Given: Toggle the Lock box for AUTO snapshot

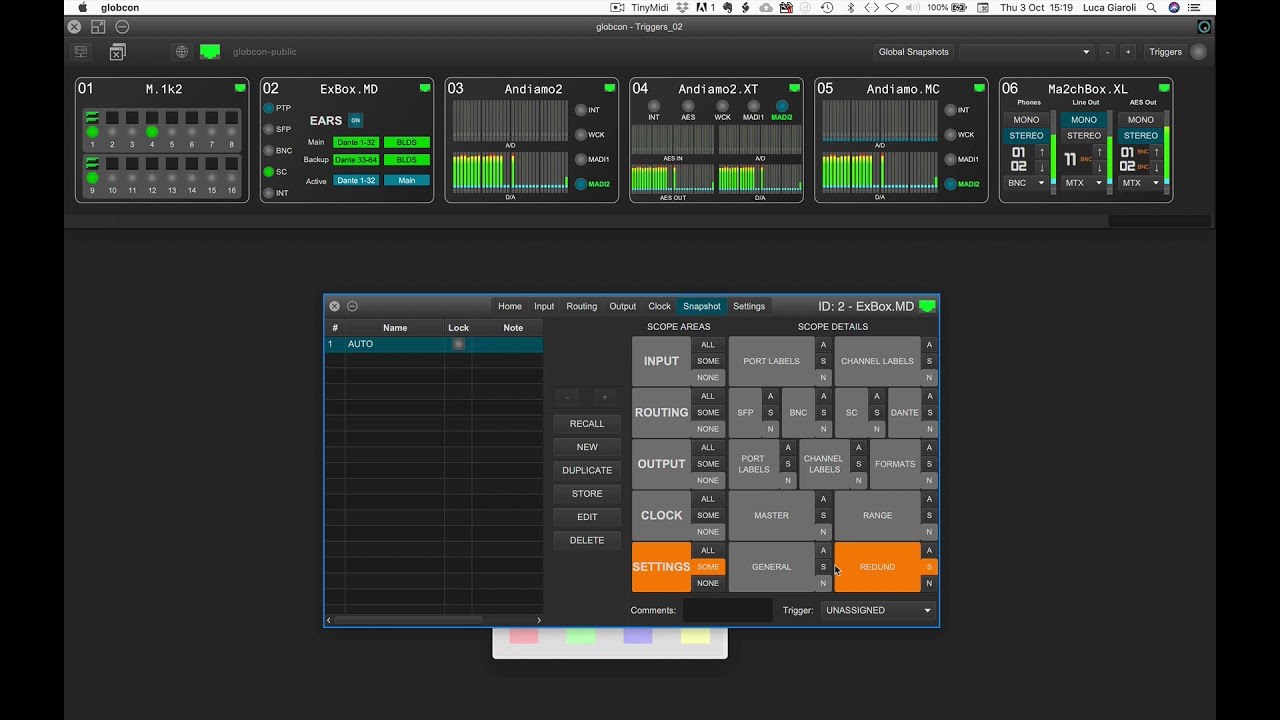Looking at the screenshot, I should (458, 344).
